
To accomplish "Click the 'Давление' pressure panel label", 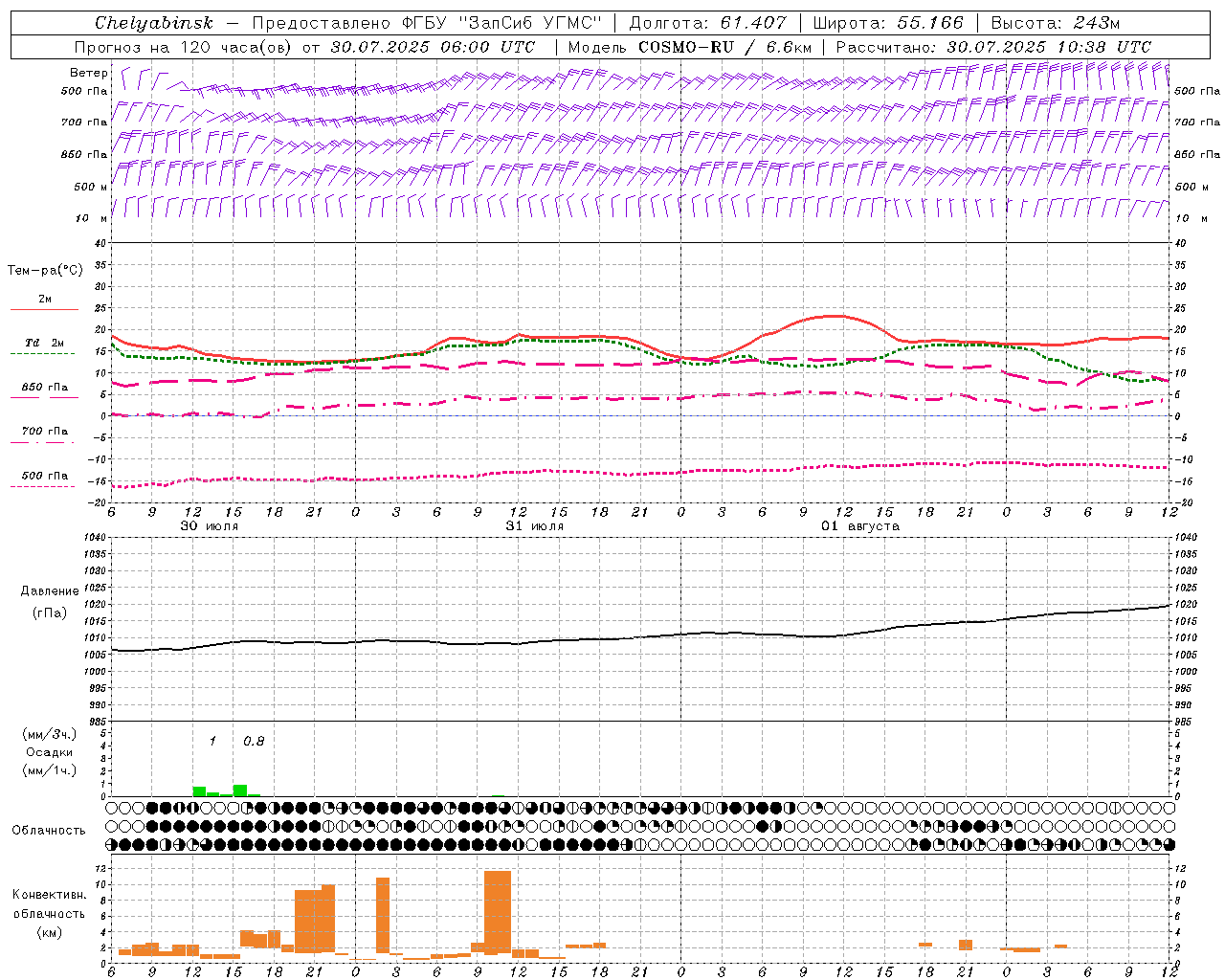I will tap(50, 591).
